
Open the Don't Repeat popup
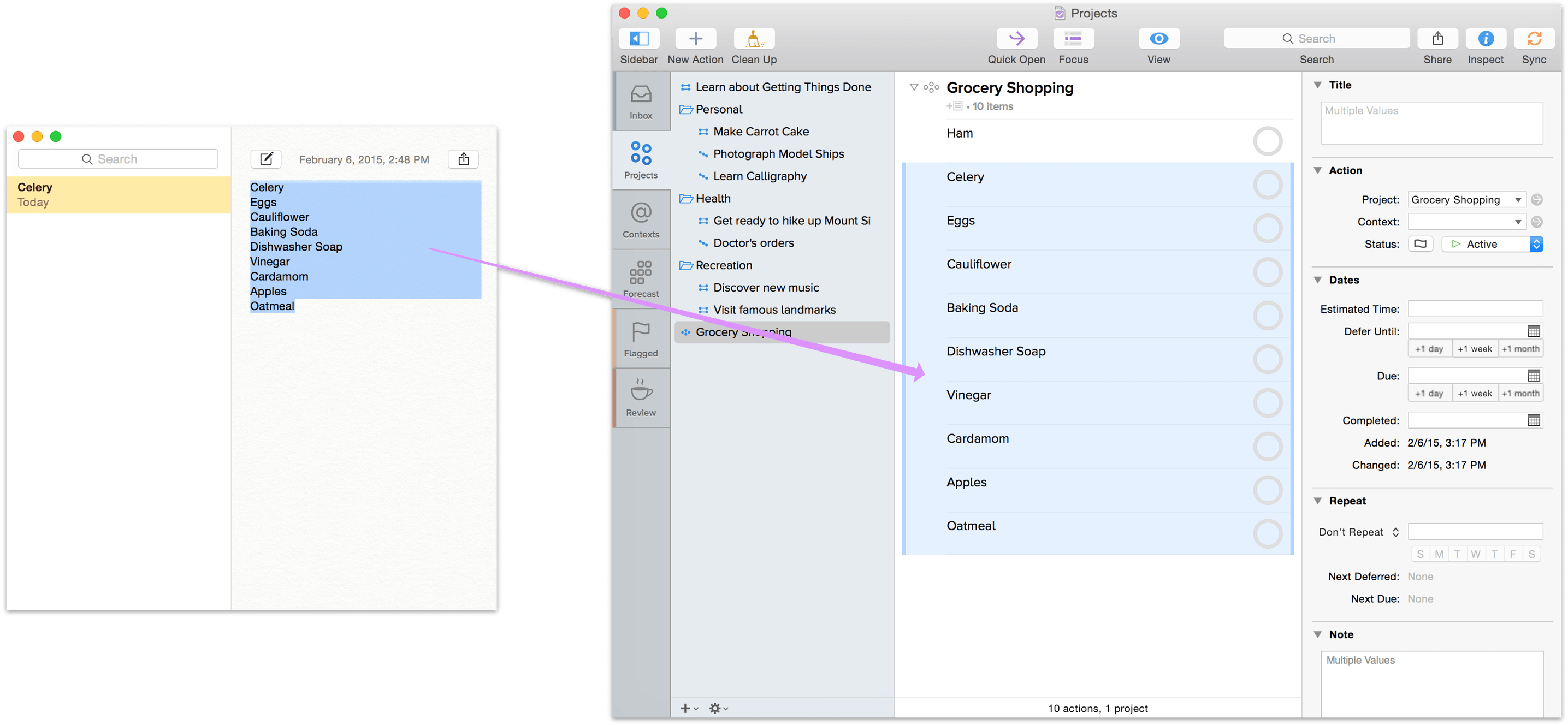[1359, 532]
